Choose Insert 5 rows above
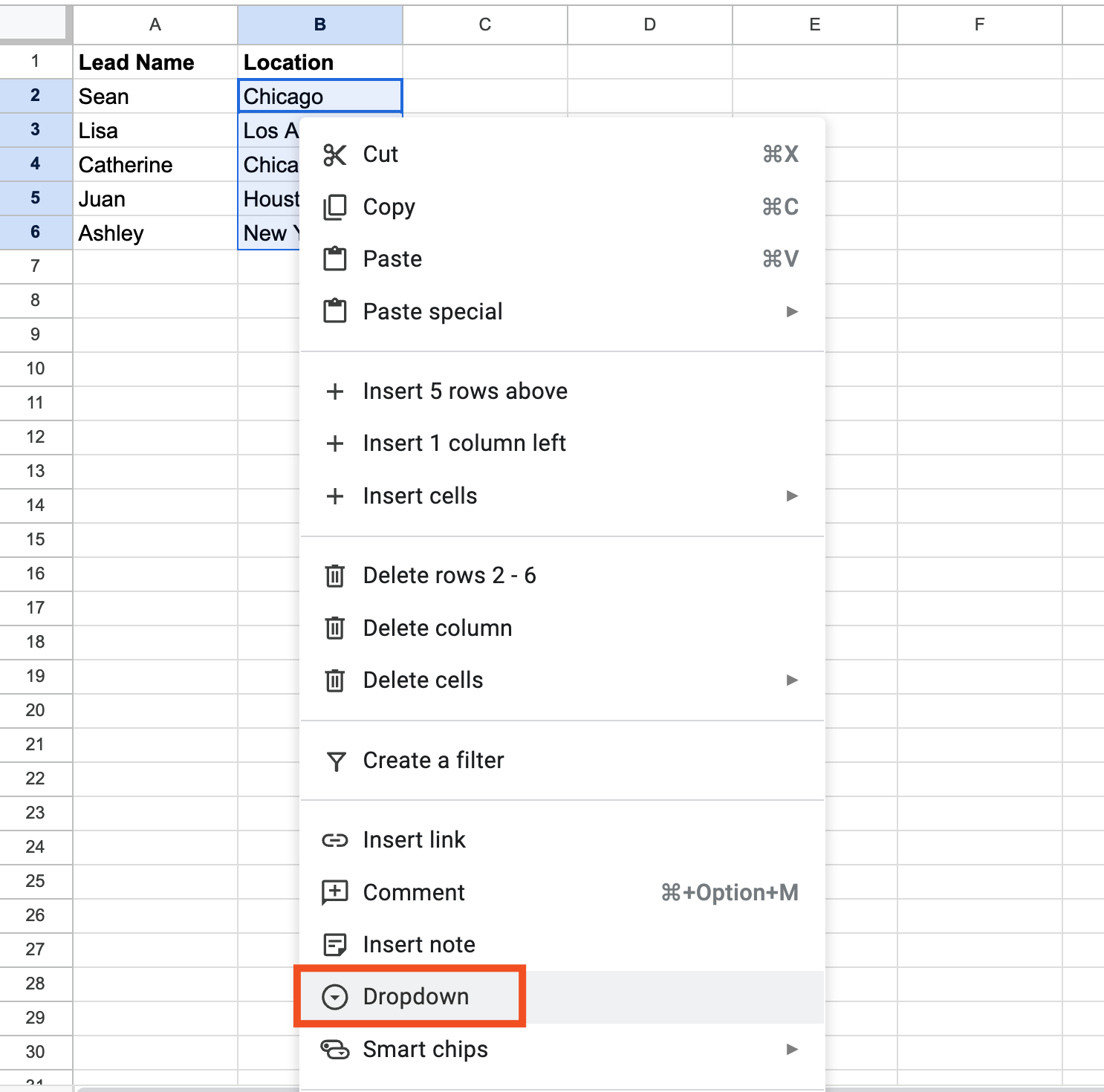Viewport: 1104px width, 1092px height. click(x=465, y=391)
